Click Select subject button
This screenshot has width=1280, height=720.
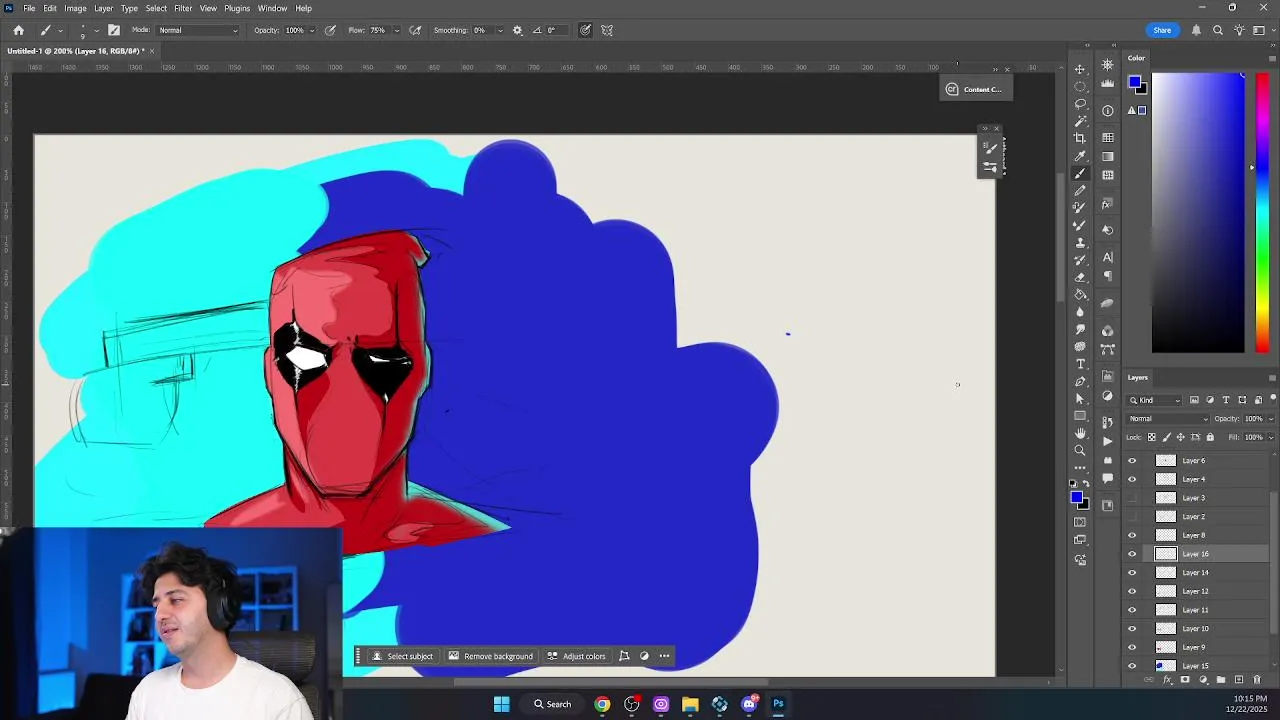point(402,656)
